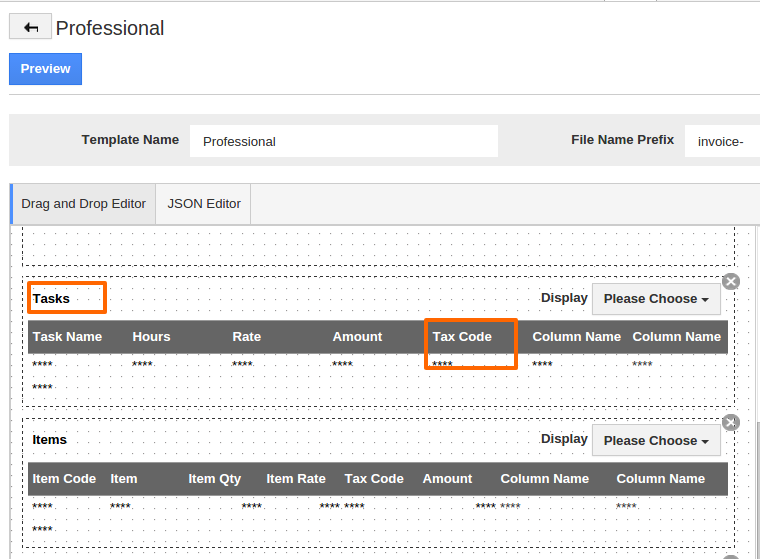Remove the Tasks section with X icon
This screenshot has height=559, width=760.
tap(731, 281)
